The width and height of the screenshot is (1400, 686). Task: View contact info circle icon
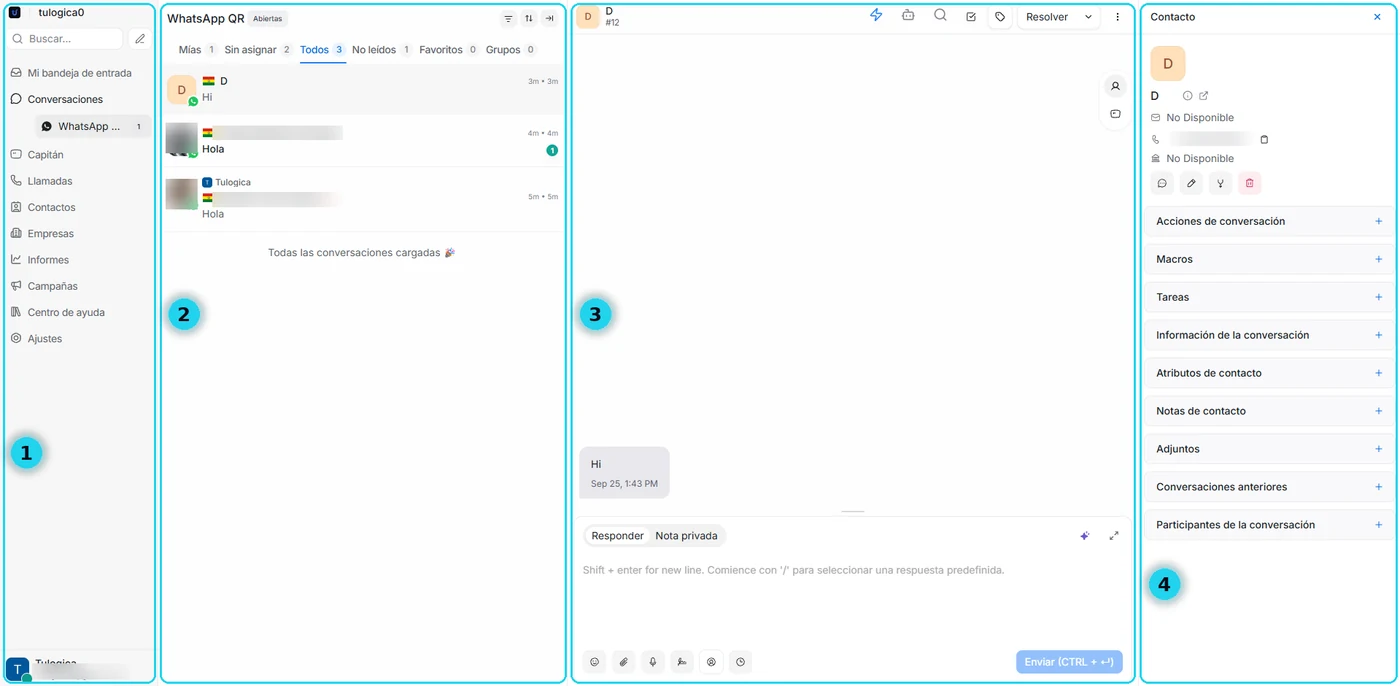point(1187,96)
